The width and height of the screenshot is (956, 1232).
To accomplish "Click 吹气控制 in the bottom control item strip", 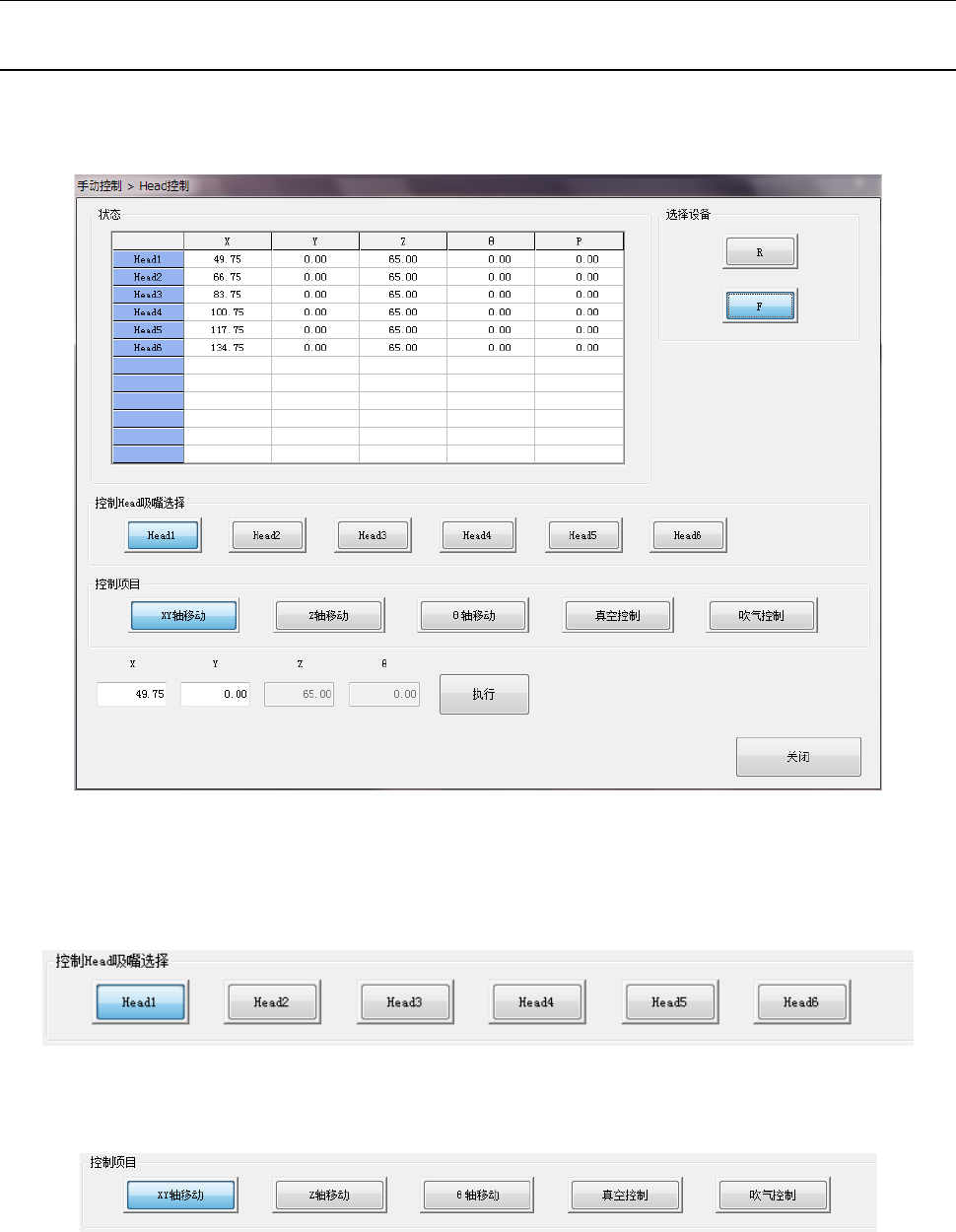I will [x=774, y=1195].
